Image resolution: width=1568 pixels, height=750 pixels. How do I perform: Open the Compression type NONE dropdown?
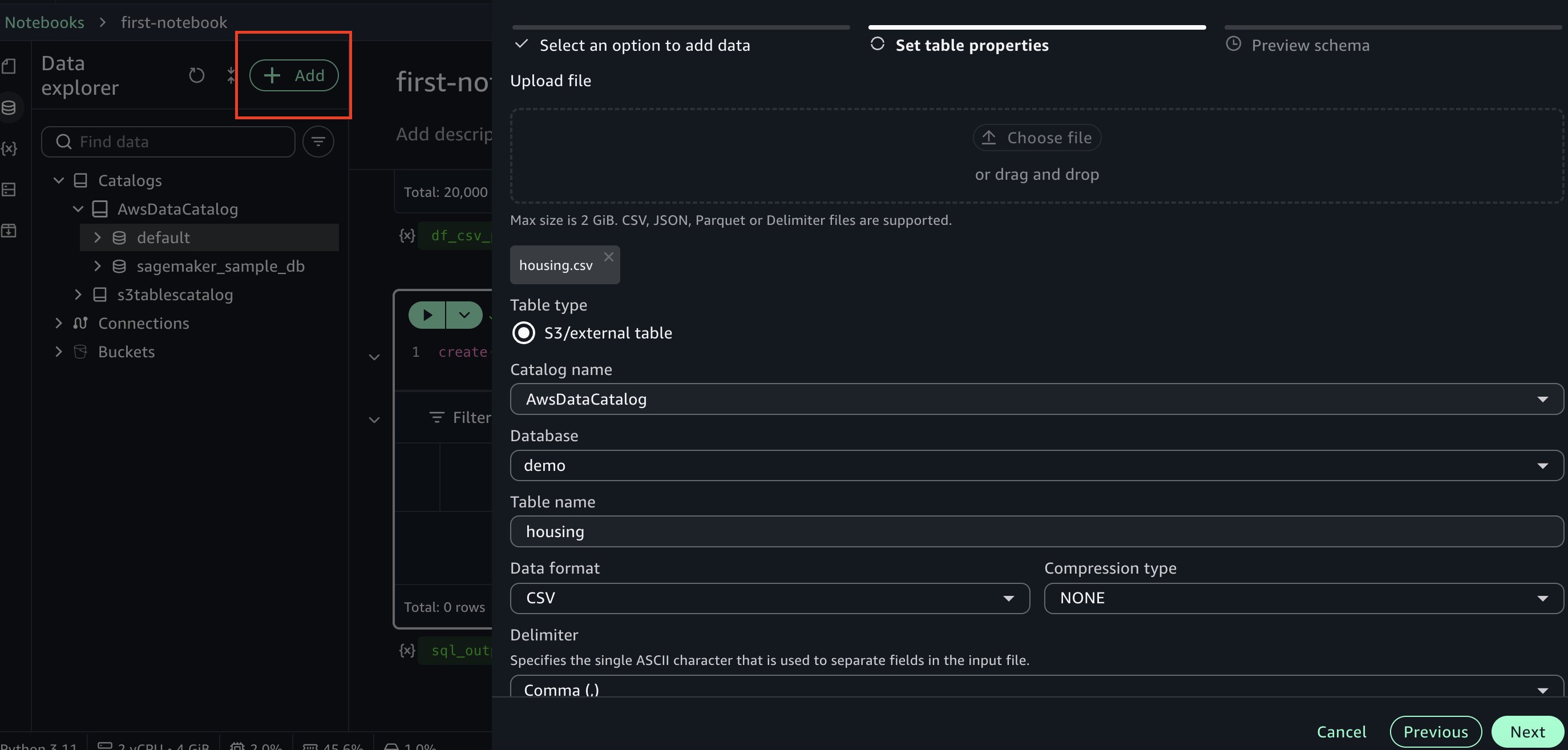1303,598
